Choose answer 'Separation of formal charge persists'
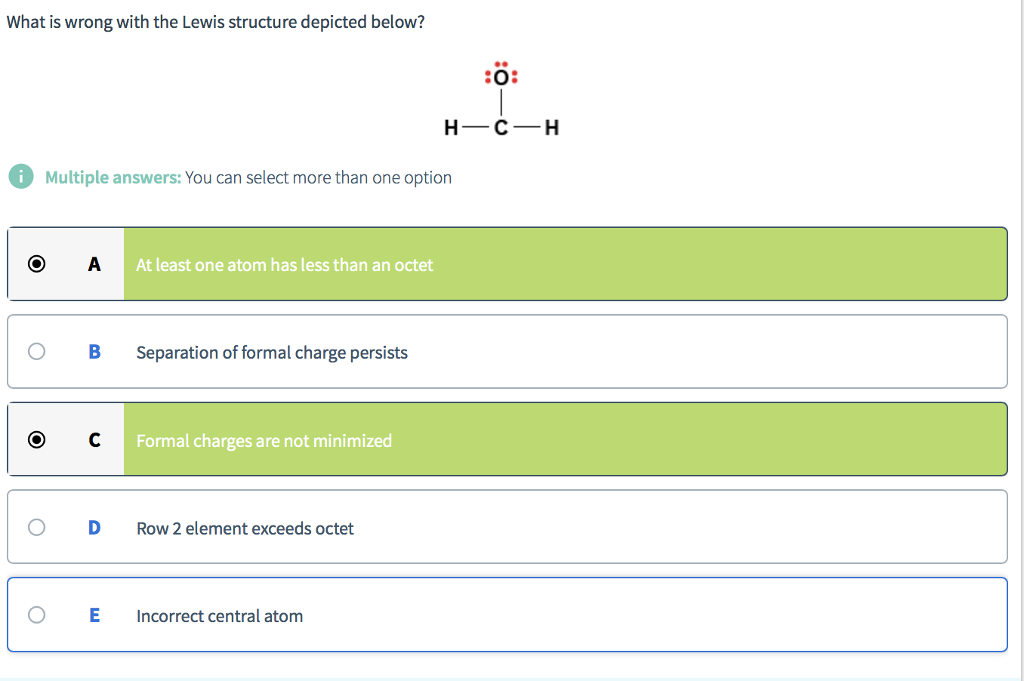Image resolution: width=1024 pixels, height=681 pixels. [272, 352]
